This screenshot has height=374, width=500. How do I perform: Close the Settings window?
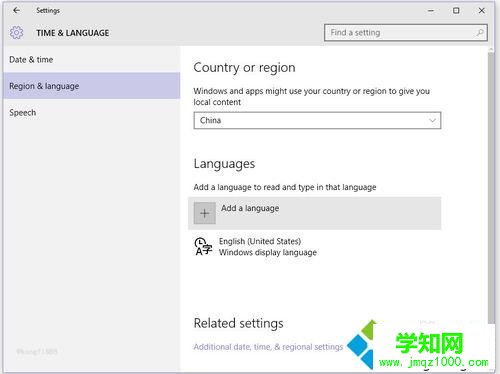pyautogui.click(x=481, y=11)
